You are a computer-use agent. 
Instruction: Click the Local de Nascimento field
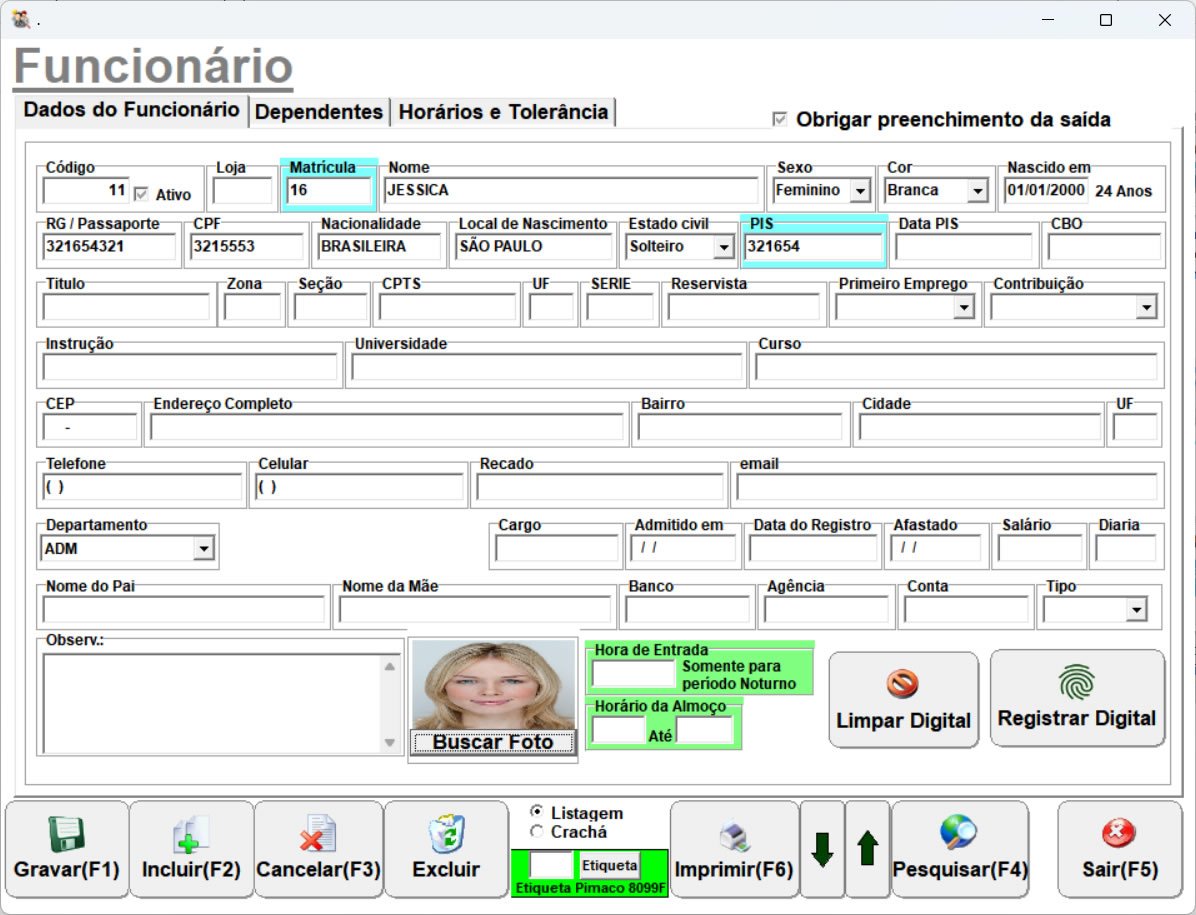pos(534,246)
